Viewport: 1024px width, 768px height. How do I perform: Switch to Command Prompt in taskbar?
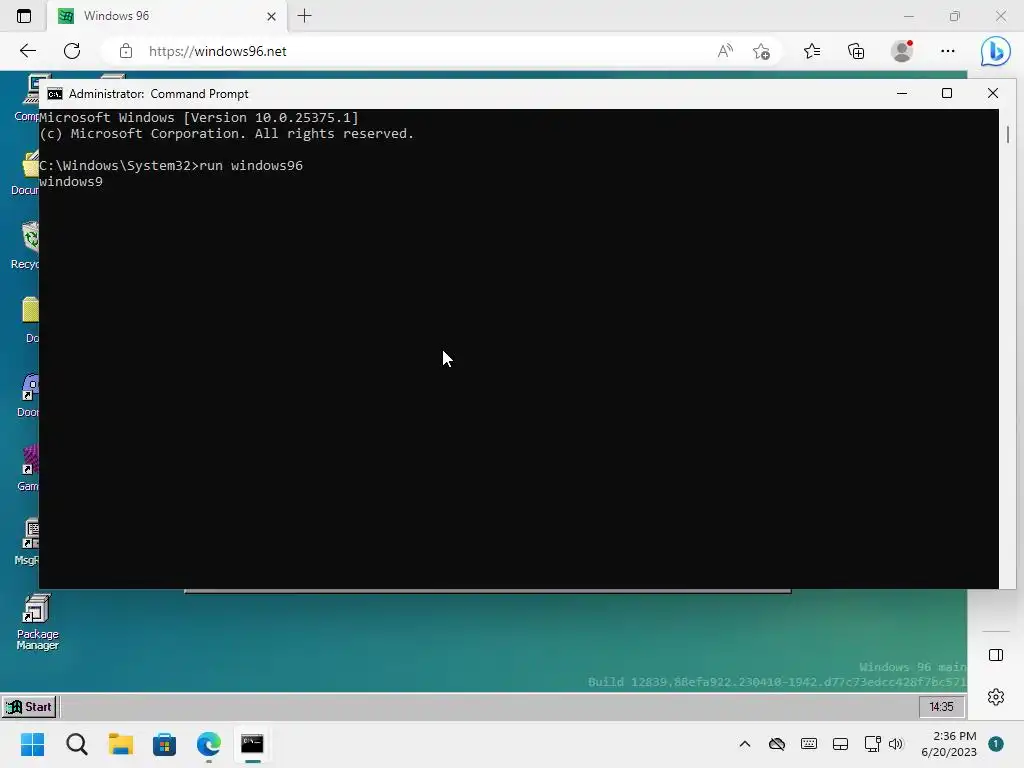252,744
